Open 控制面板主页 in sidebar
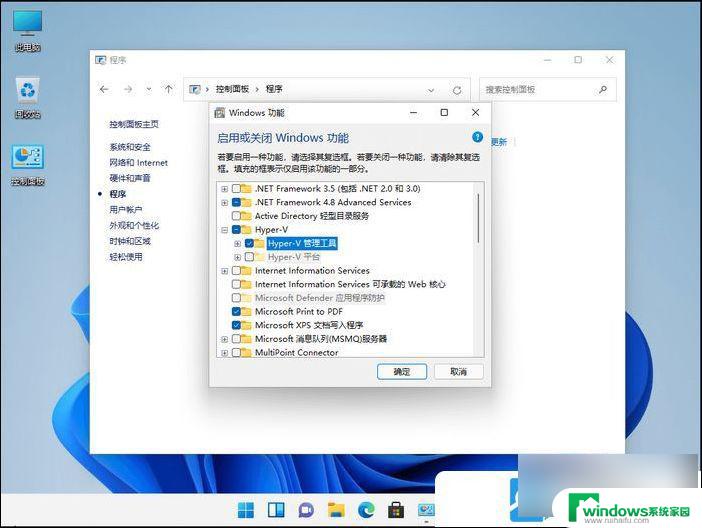The width and height of the screenshot is (702, 528). (x=134, y=124)
